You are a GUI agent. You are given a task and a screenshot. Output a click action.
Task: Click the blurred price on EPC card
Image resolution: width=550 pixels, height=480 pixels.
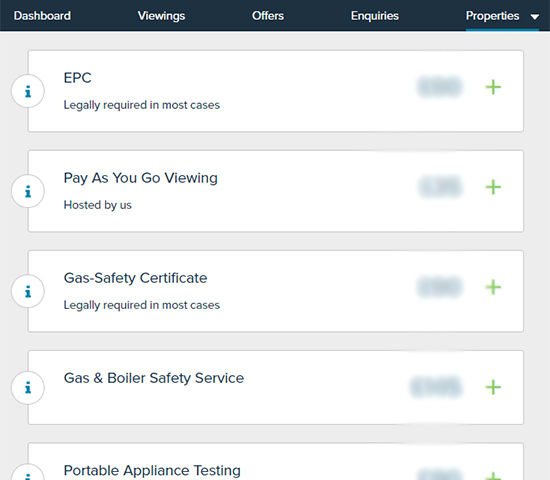click(440, 87)
